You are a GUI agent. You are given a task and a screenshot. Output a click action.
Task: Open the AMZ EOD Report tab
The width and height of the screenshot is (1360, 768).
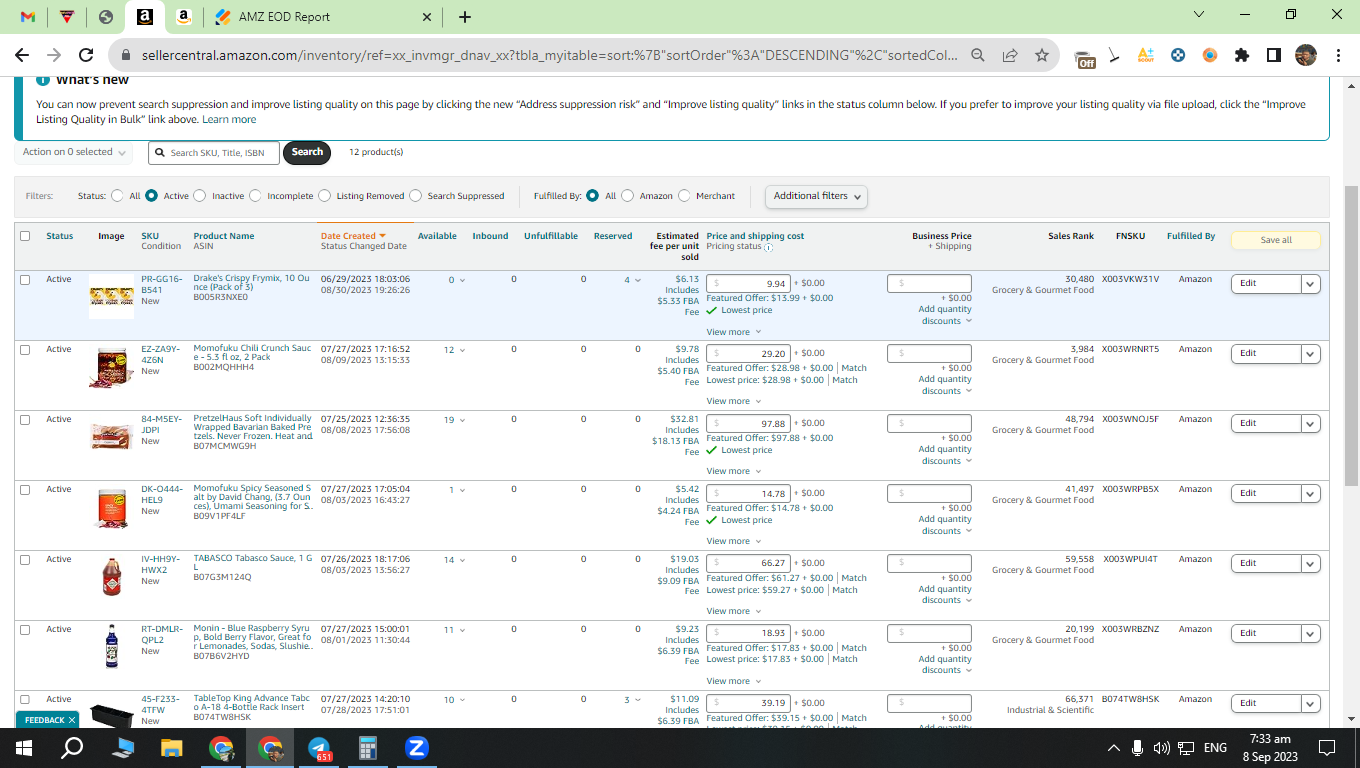324,17
